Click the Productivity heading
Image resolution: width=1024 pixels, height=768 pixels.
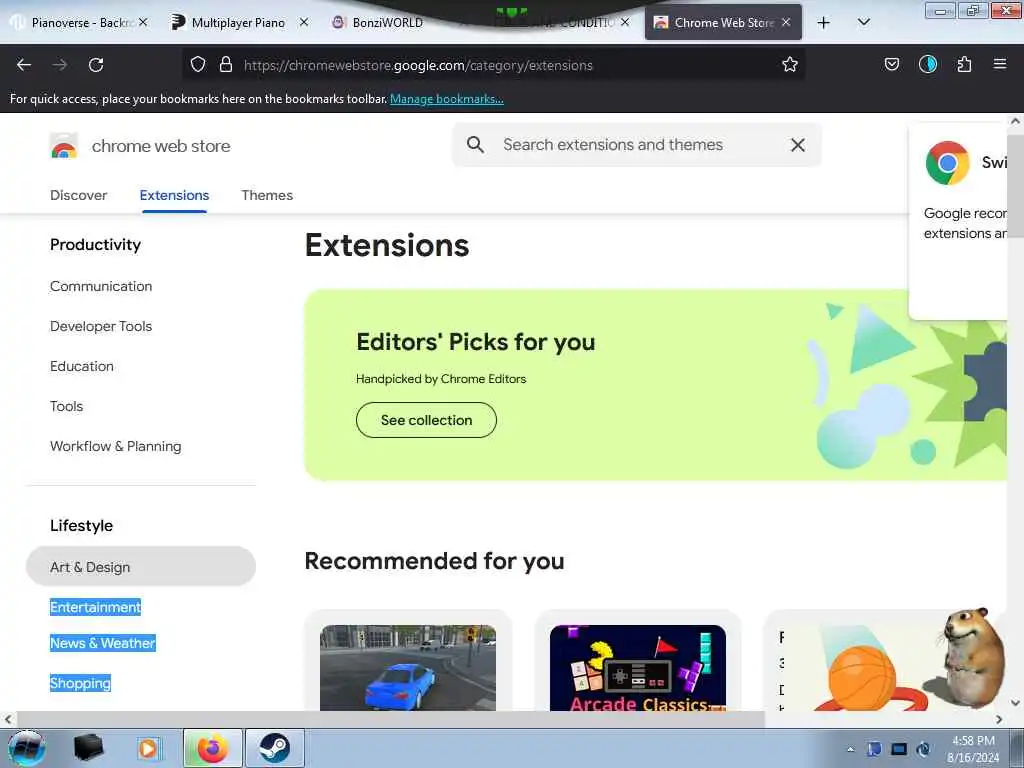pos(95,244)
